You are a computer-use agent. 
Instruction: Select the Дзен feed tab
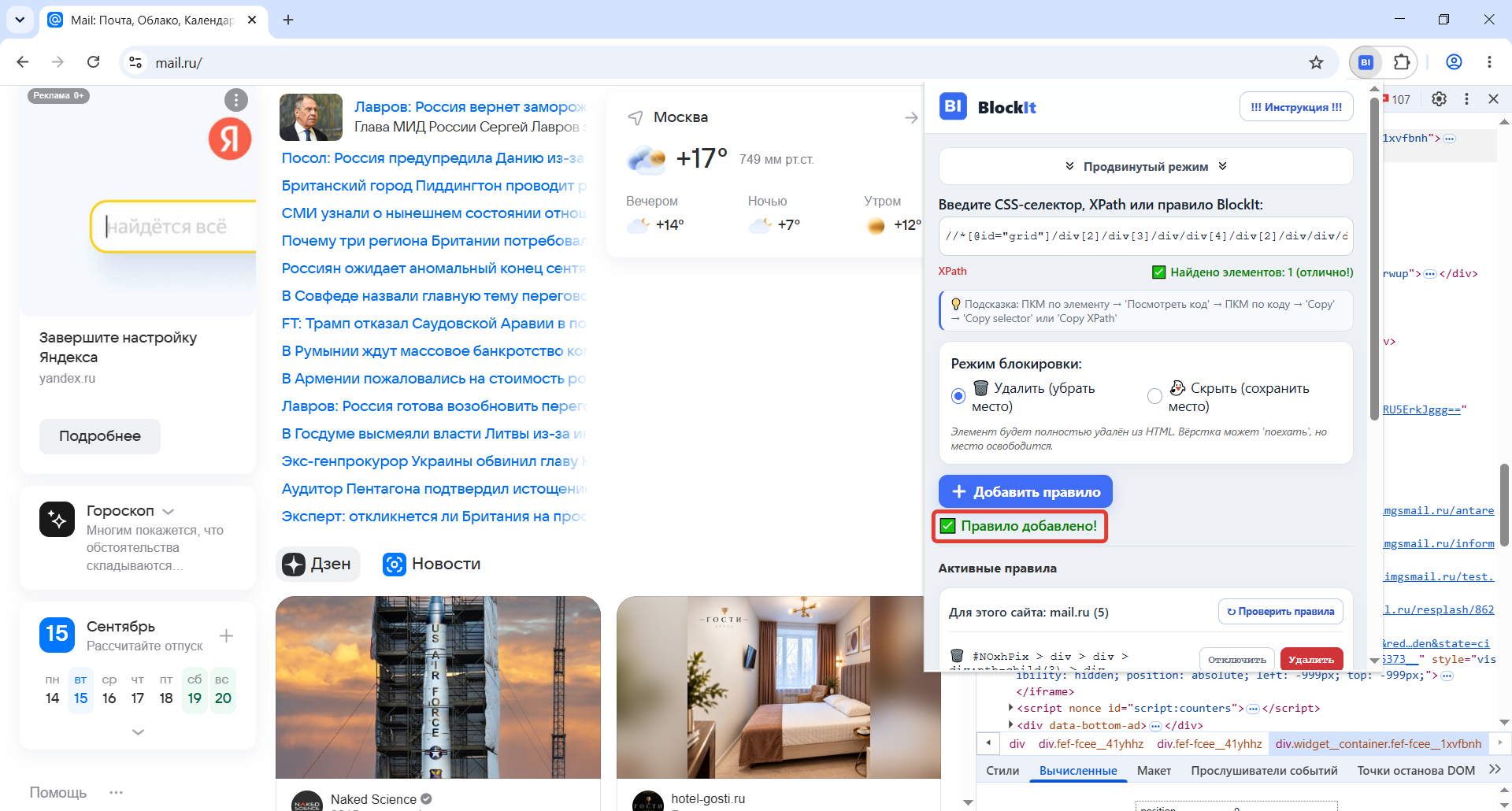[x=318, y=564]
